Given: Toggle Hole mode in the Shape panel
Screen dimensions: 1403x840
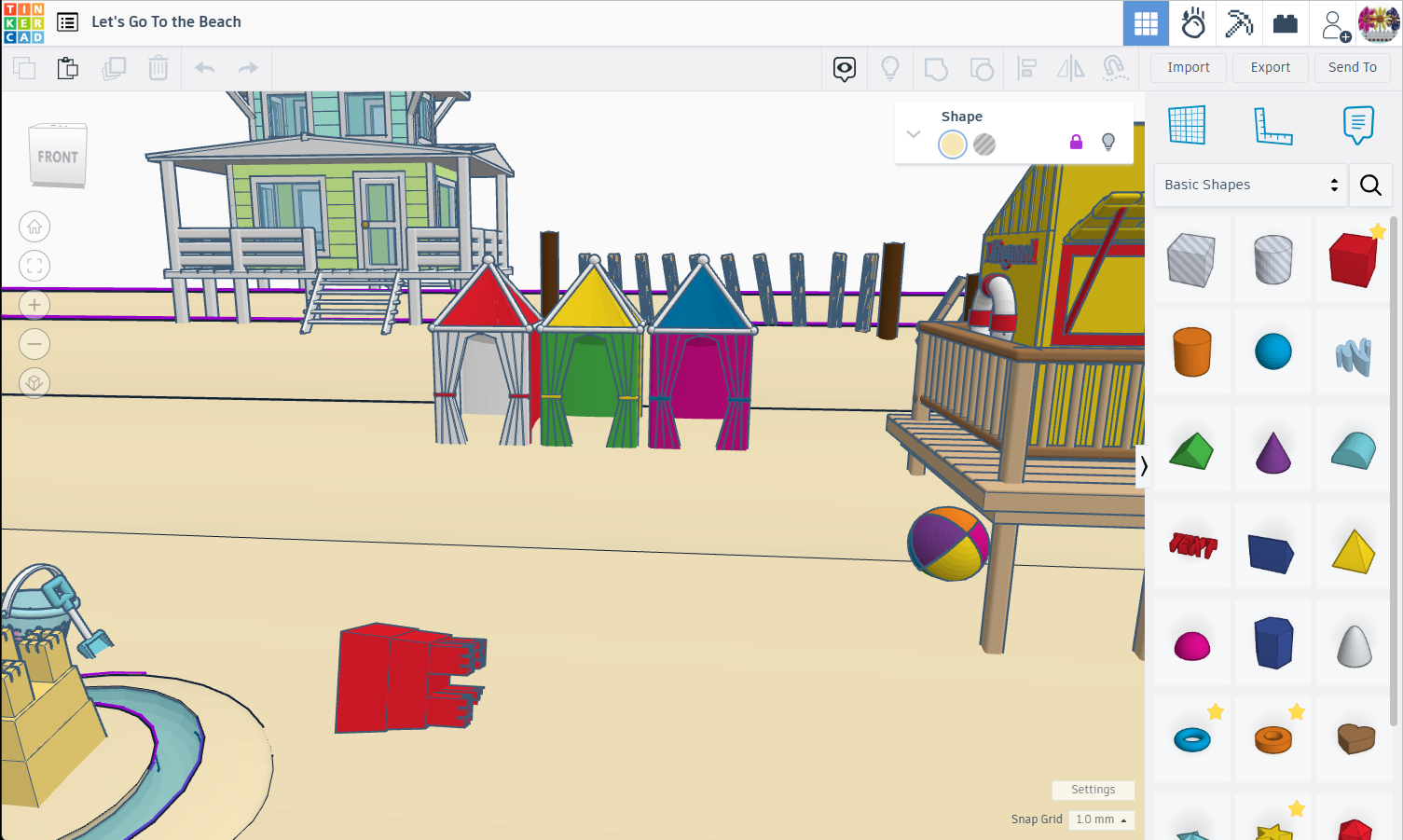Looking at the screenshot, I should [983, 144].
